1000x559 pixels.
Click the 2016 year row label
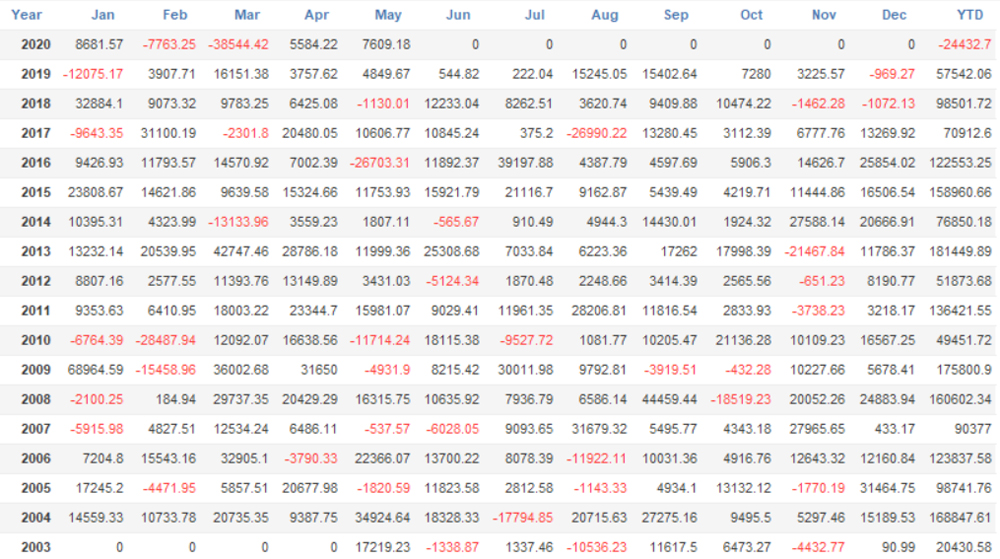pos(33,163)
